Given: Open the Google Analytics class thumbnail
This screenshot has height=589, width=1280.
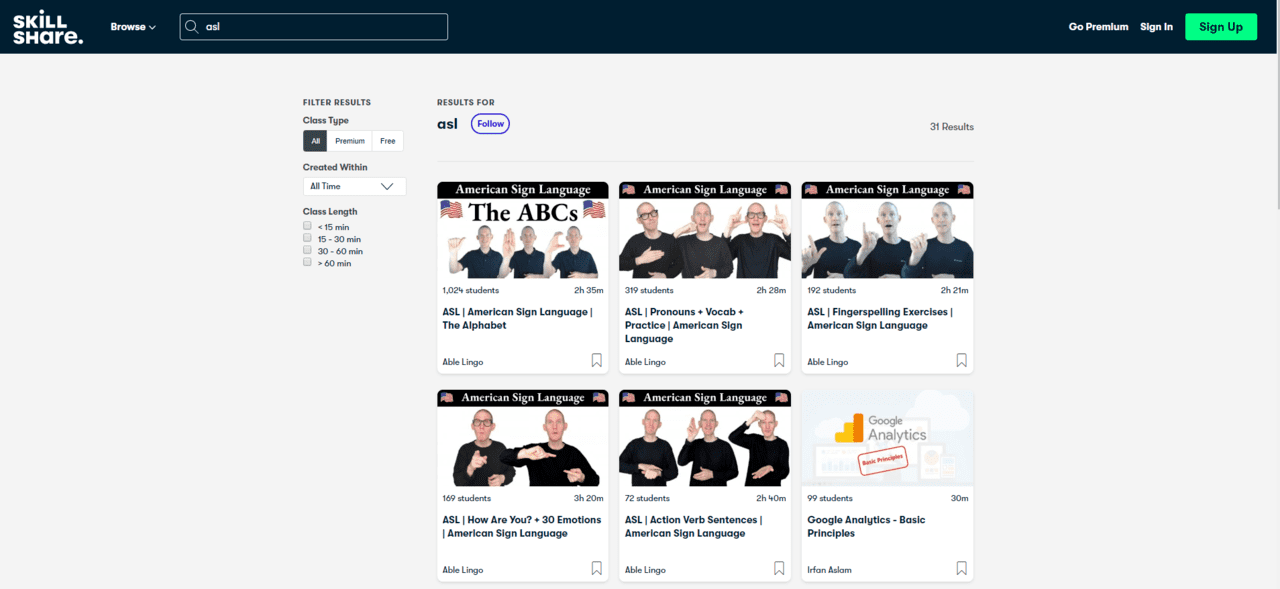Looking at the screenshot, I should click(887, 438).
